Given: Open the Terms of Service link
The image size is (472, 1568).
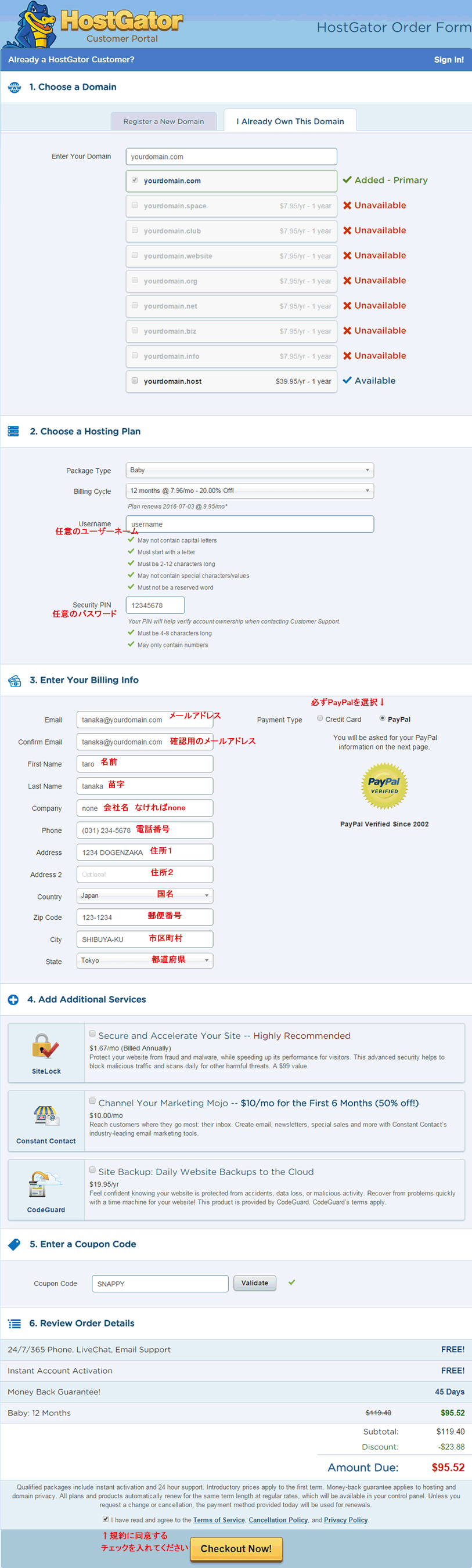Looking at the screenshot, I should coord(219,1520).
